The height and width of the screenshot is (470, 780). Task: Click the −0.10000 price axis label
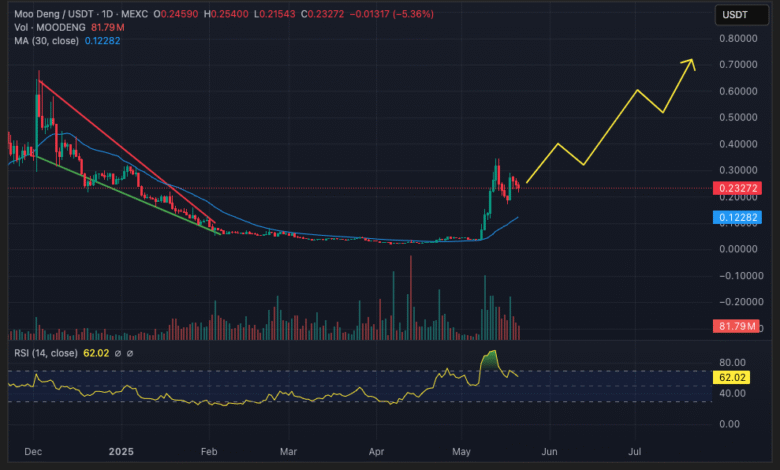[x=741, y=276]
